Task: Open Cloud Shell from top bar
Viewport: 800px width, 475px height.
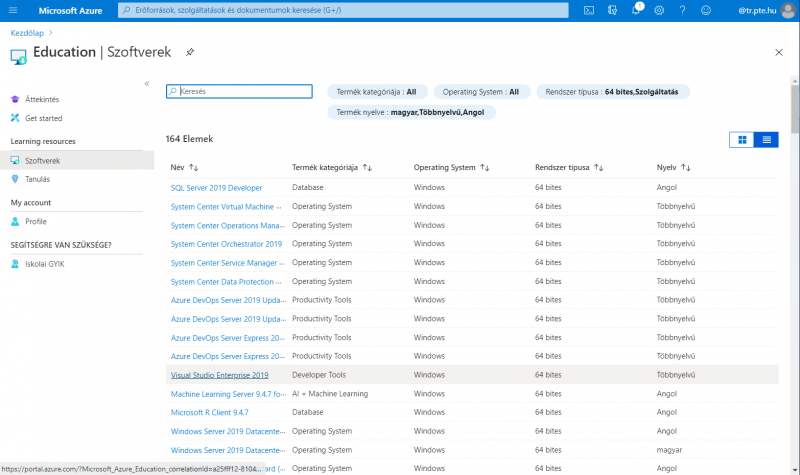Action: 589,10
